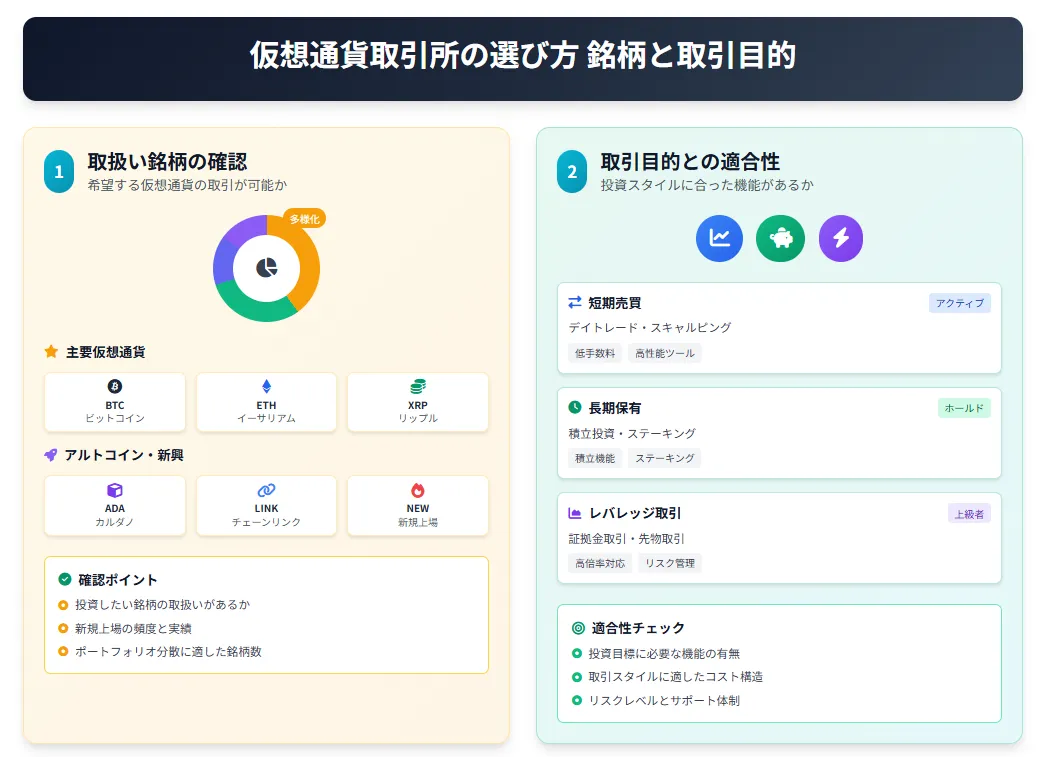Click the red flame icon above NEW
This screenshot has width=1046, height=757.
click(x=418, y=490)
